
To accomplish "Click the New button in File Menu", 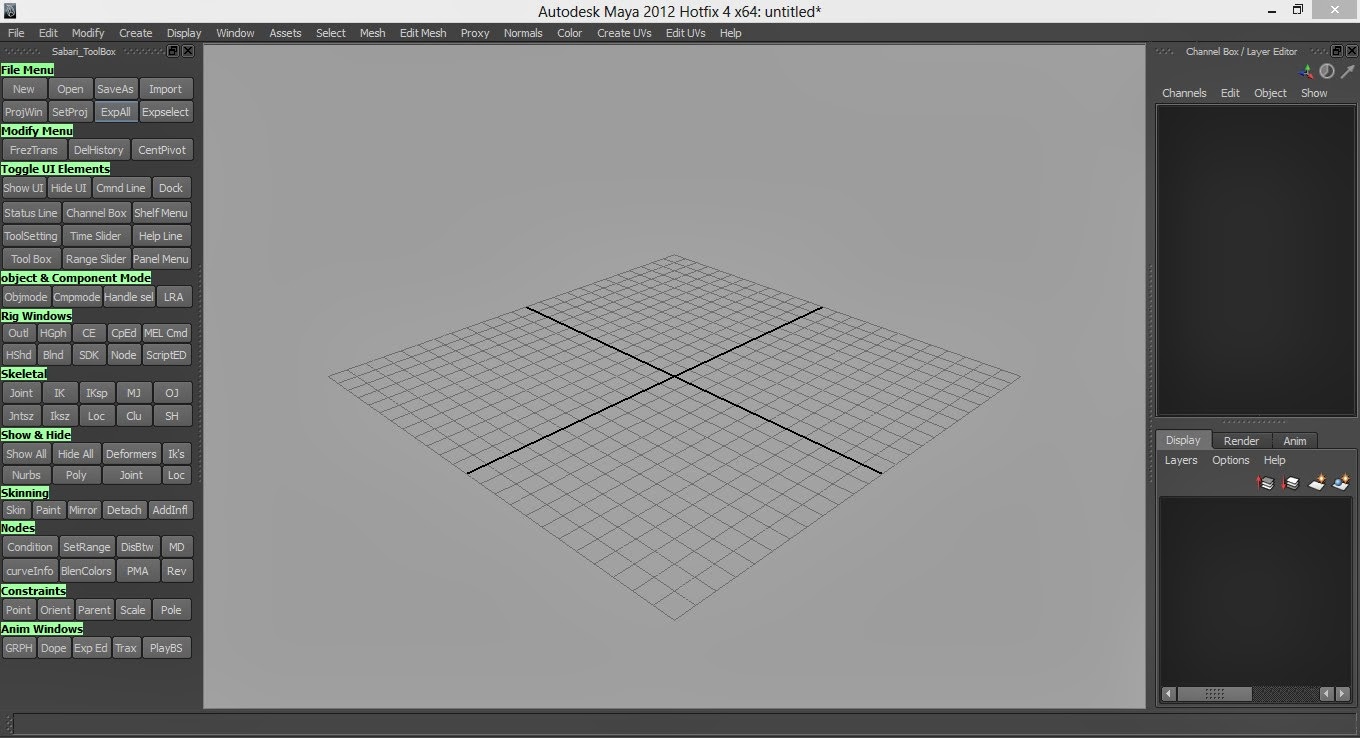I will click(x=24, y=89).
